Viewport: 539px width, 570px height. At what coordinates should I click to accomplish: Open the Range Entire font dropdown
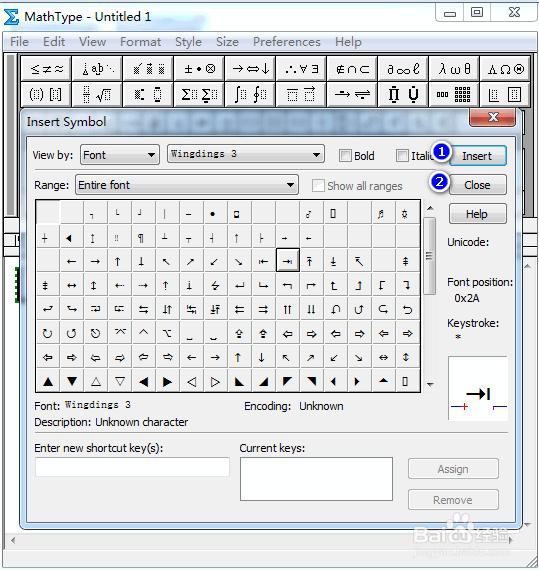click(x=187, y=185)
